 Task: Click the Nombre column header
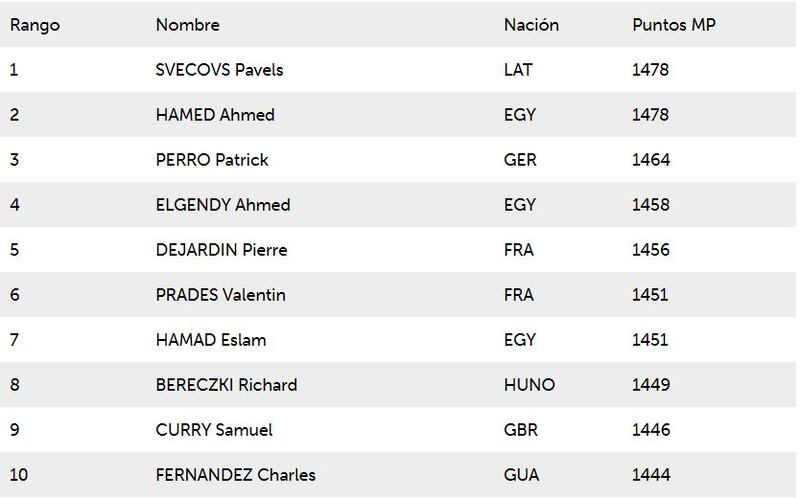pos(188,24)
